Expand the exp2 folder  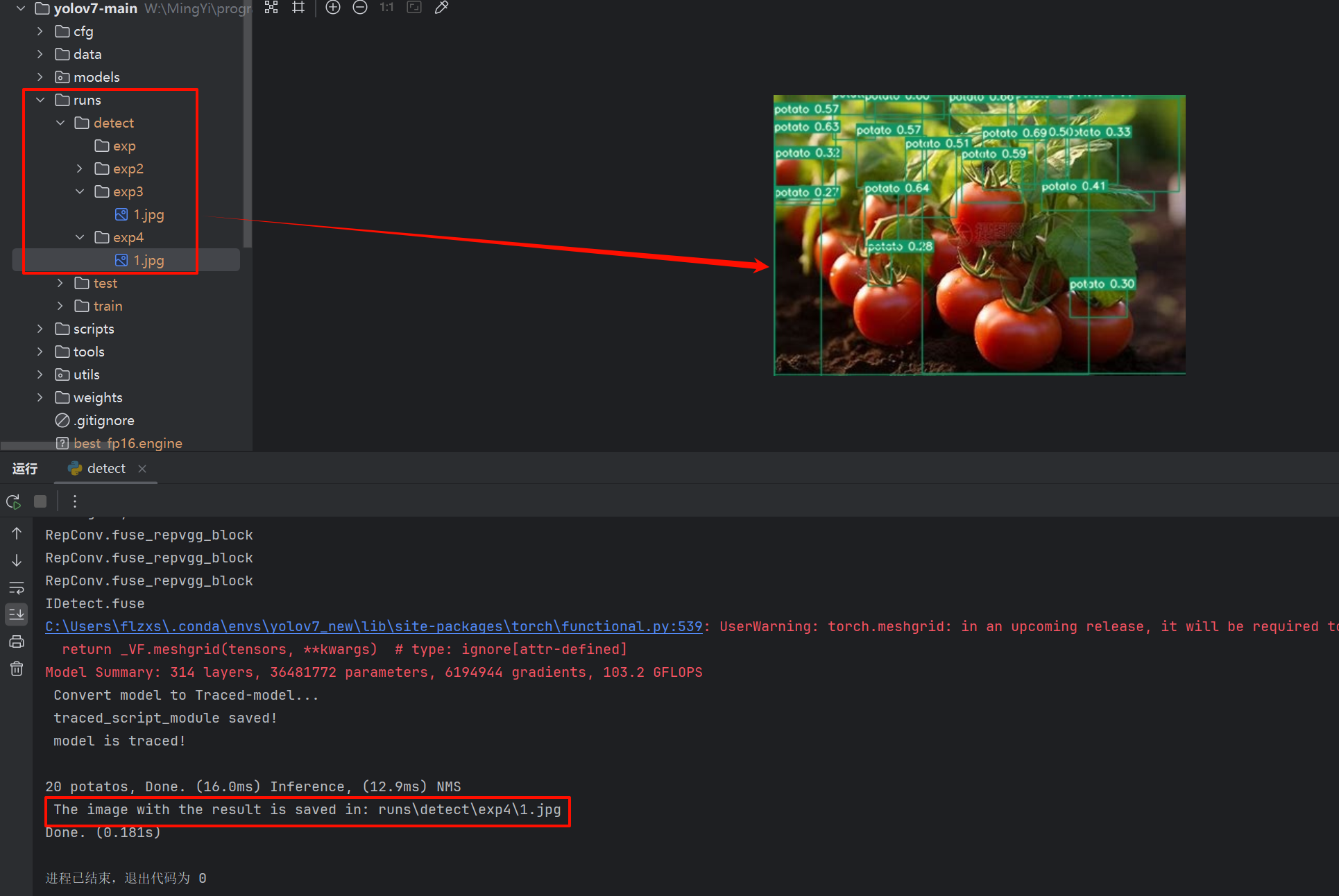tap(80, 169)
